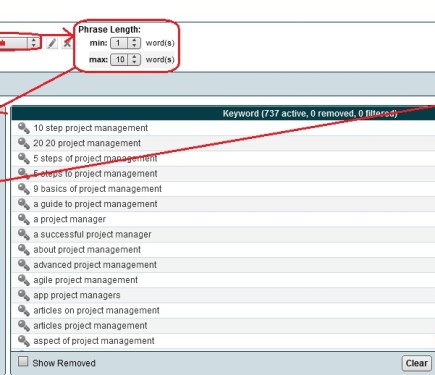Click magnifier icon beside 'a guide to project management'
The image size is (435, 375).
(x=24, y=204)
